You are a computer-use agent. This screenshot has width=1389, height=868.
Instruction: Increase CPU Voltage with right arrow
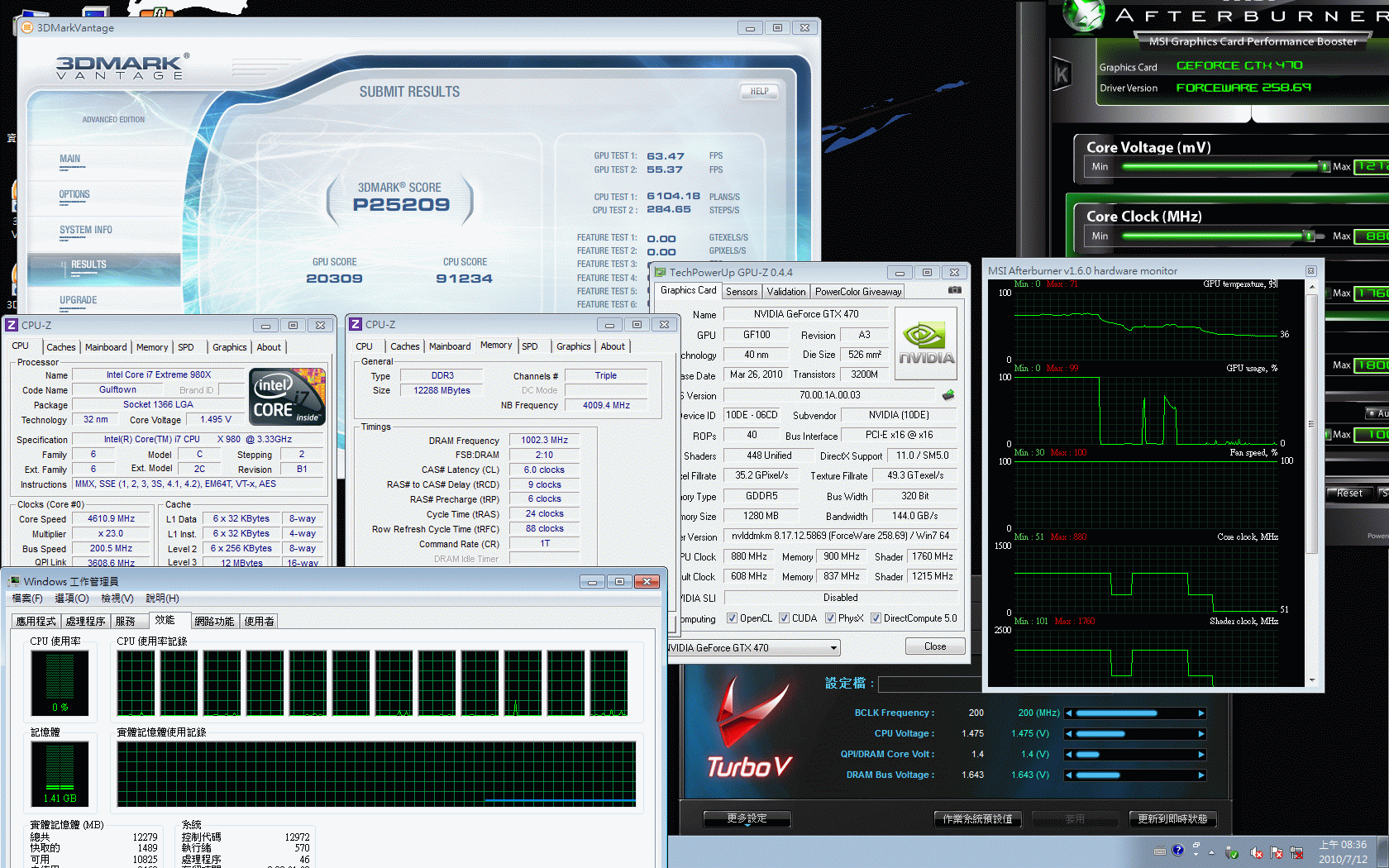pyautogui.click(x=1201, y=734)
